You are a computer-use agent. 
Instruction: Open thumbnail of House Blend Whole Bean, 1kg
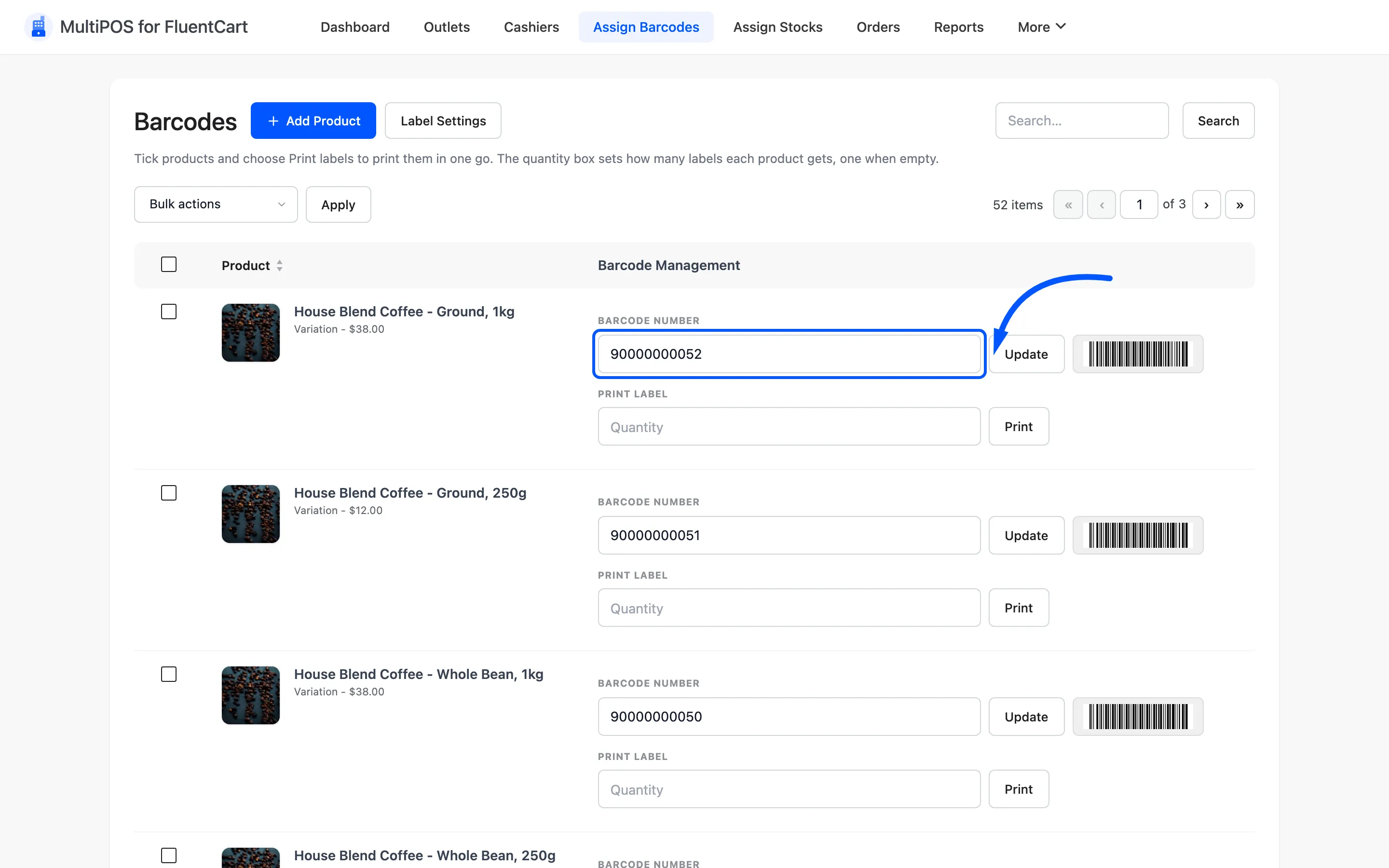(251, 696)
